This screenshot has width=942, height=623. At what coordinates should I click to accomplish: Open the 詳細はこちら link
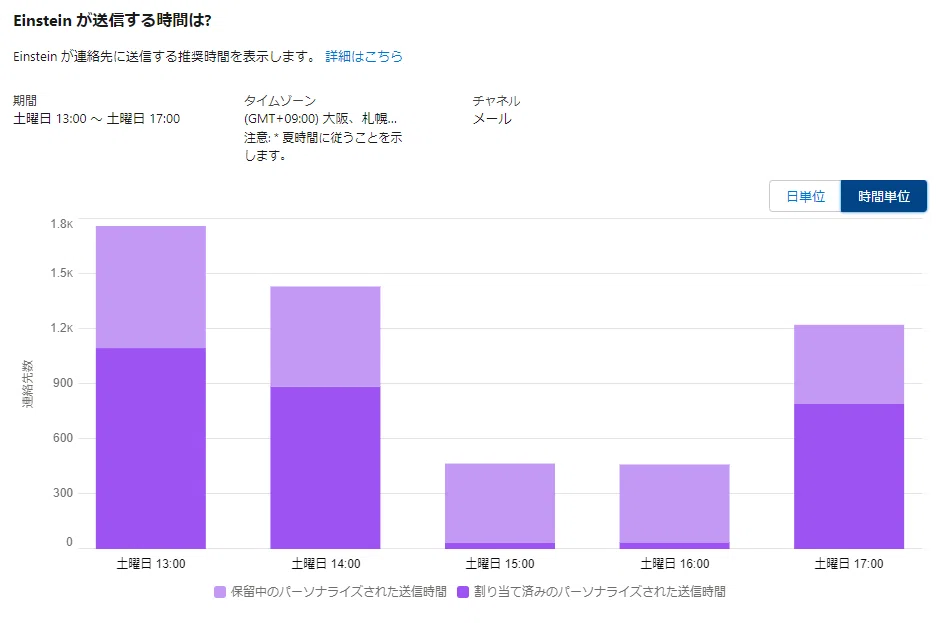(363, 56)
